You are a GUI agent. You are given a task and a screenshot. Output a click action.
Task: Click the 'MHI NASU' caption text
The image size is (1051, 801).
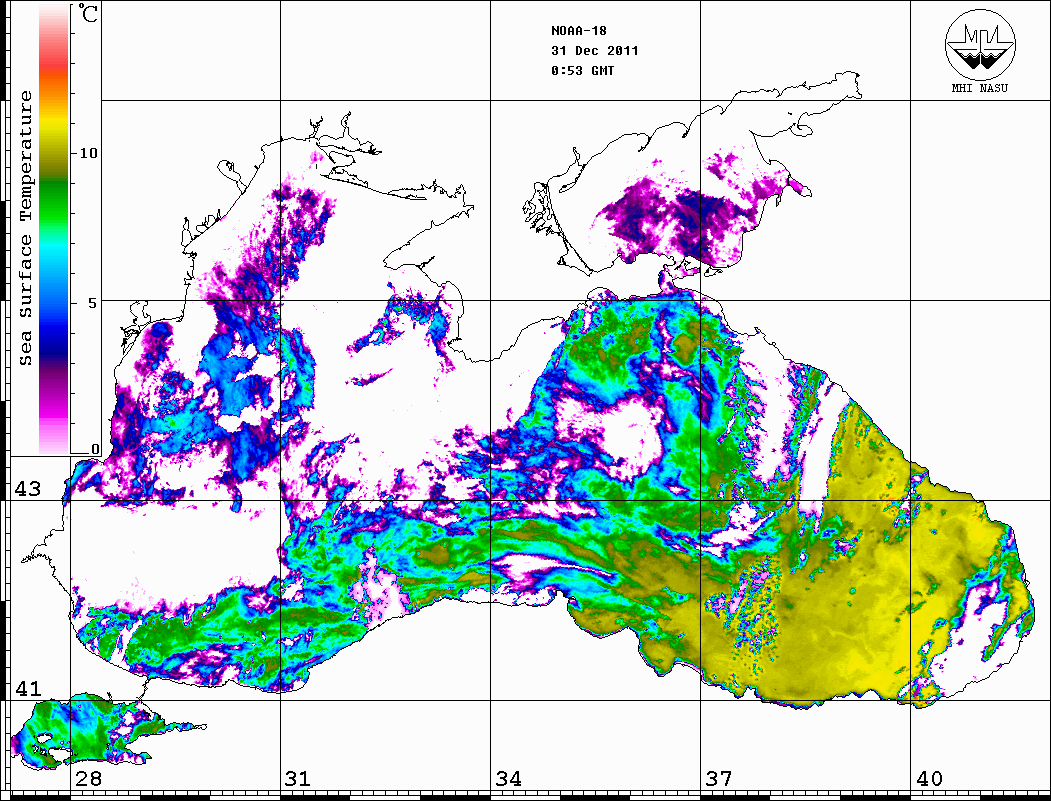(x=979, y=88)
